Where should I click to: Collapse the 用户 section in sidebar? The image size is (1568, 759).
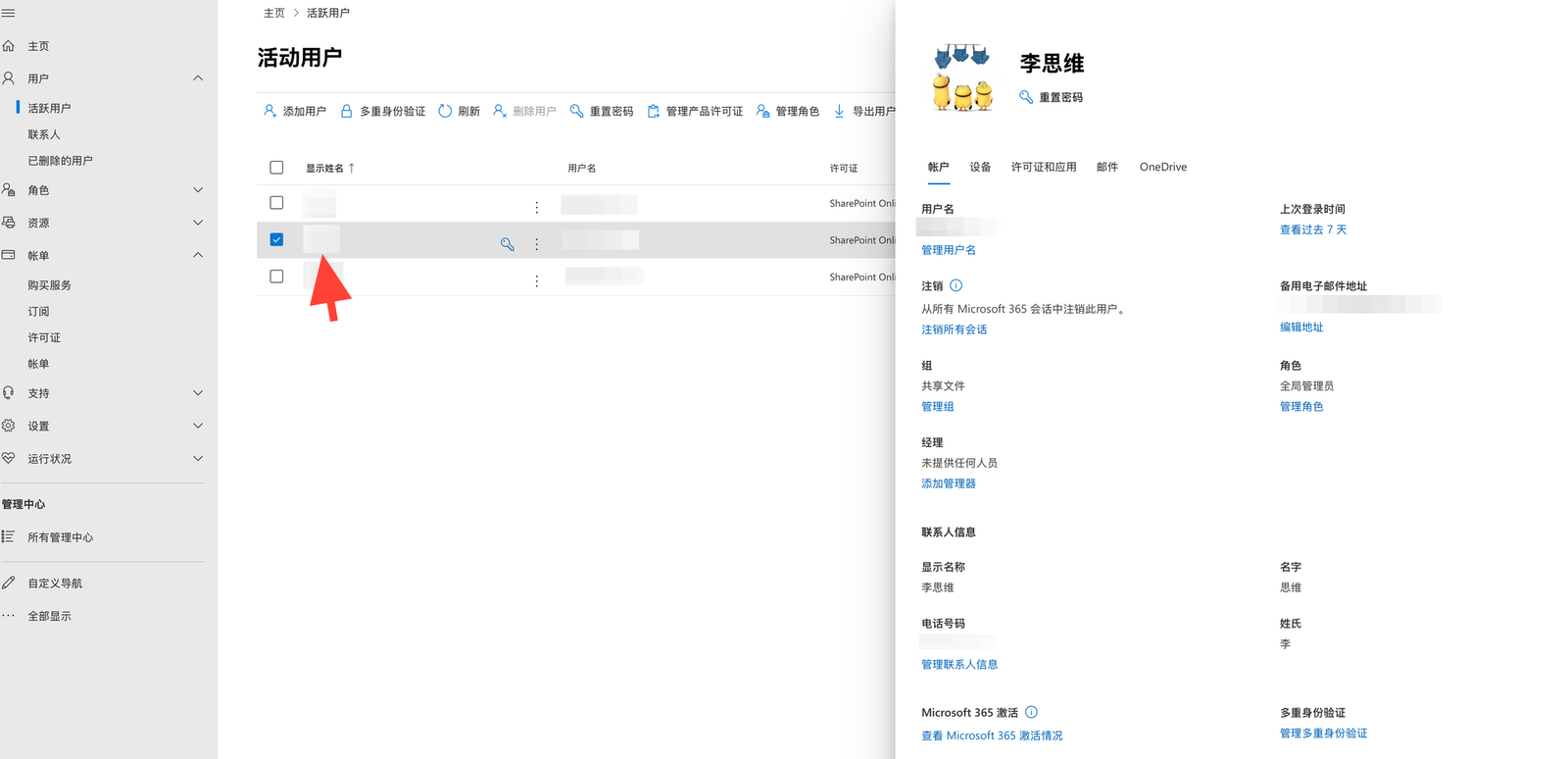pyautogui.click(x=198, y=78)
